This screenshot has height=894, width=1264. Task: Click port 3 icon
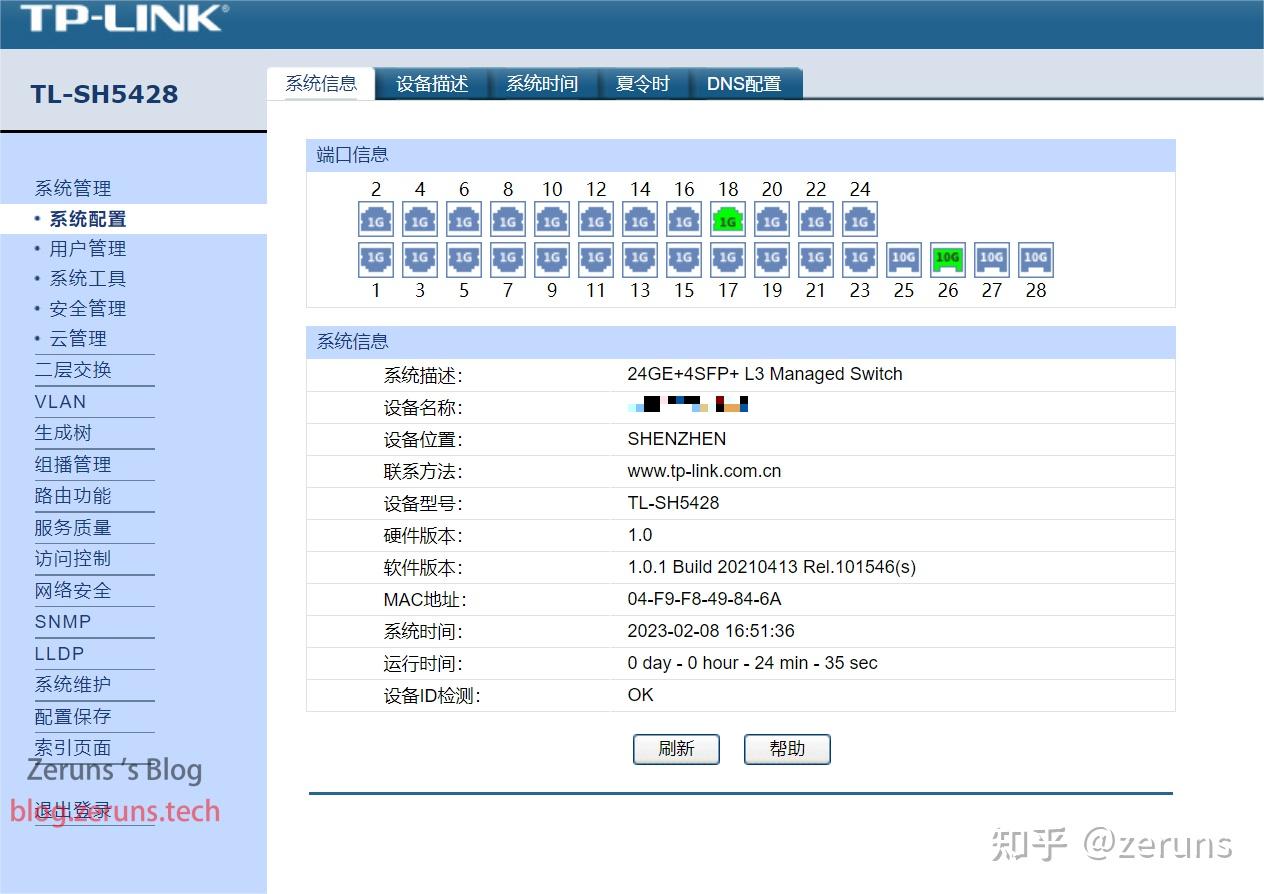coord(420,260)
